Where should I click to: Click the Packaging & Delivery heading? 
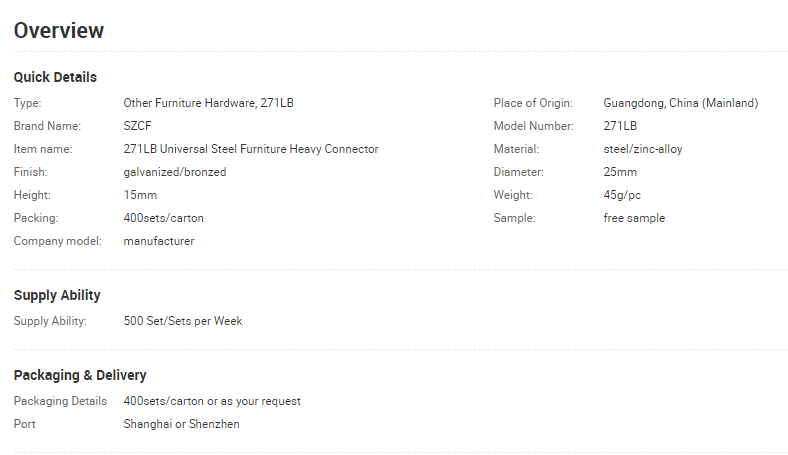click(x=80, y=376)
